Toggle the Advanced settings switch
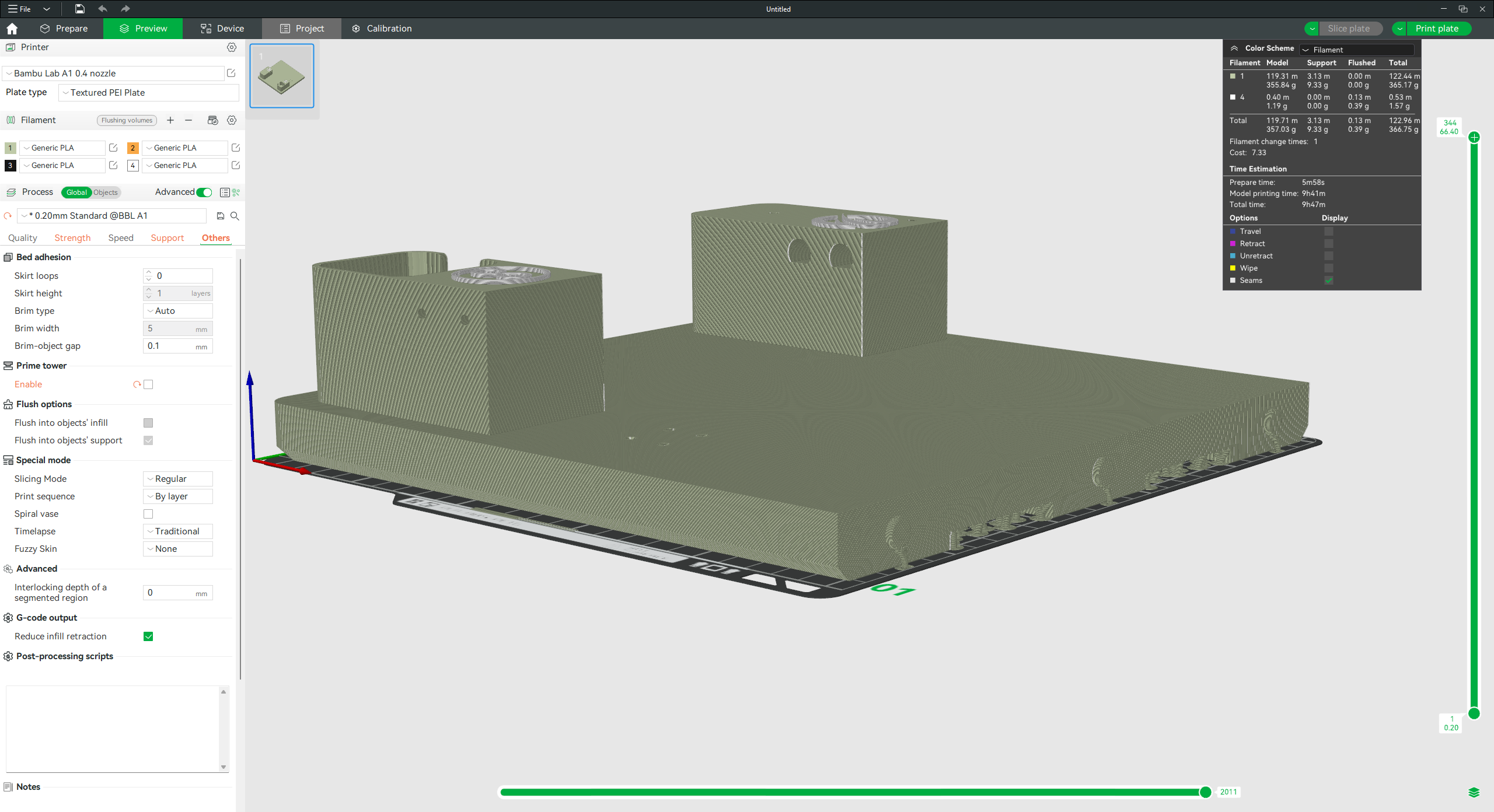This screenshot has height=812, width=1494. pyautogui.click(x=204, y=192)
